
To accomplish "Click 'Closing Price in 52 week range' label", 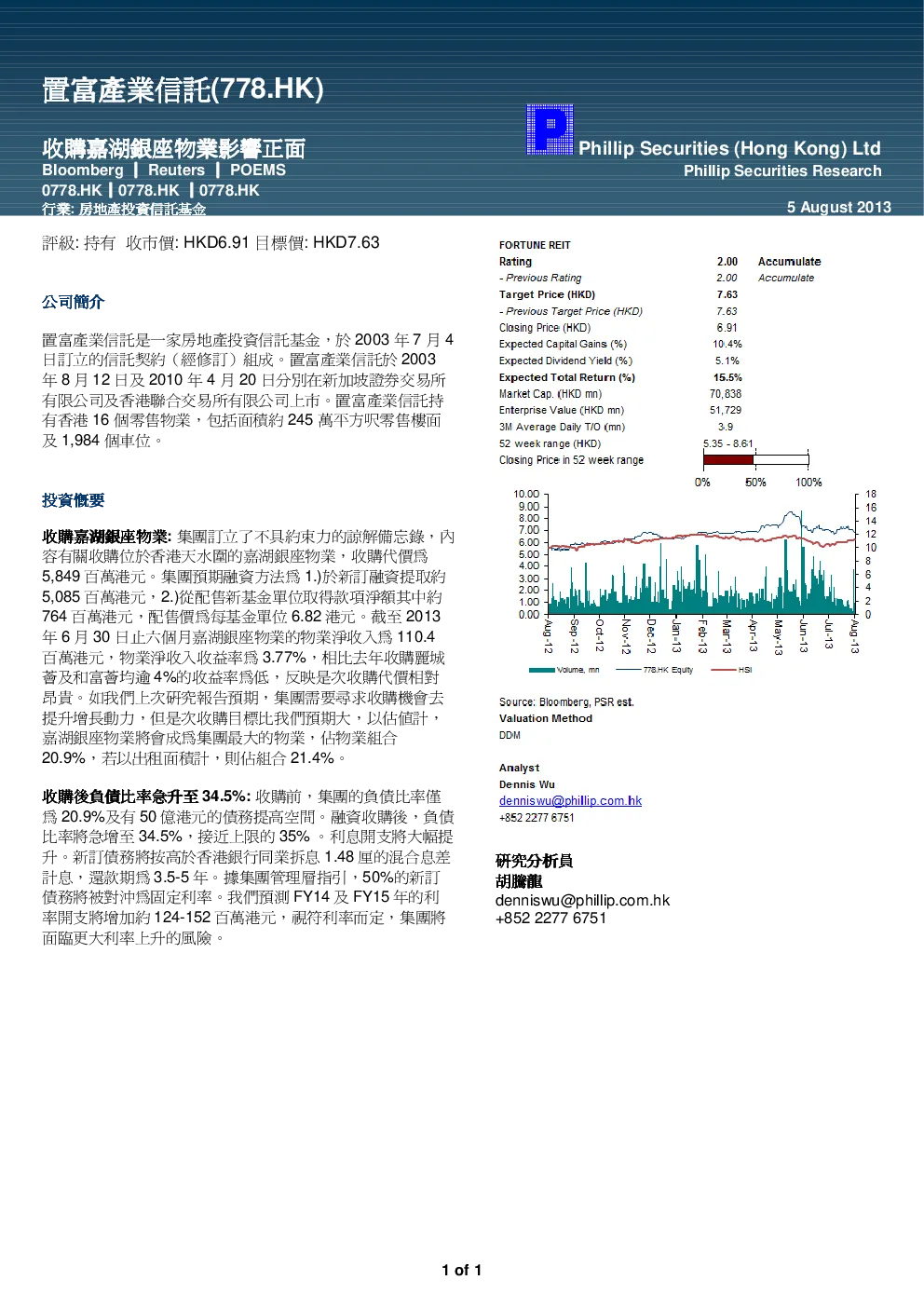I will point(571,460).
